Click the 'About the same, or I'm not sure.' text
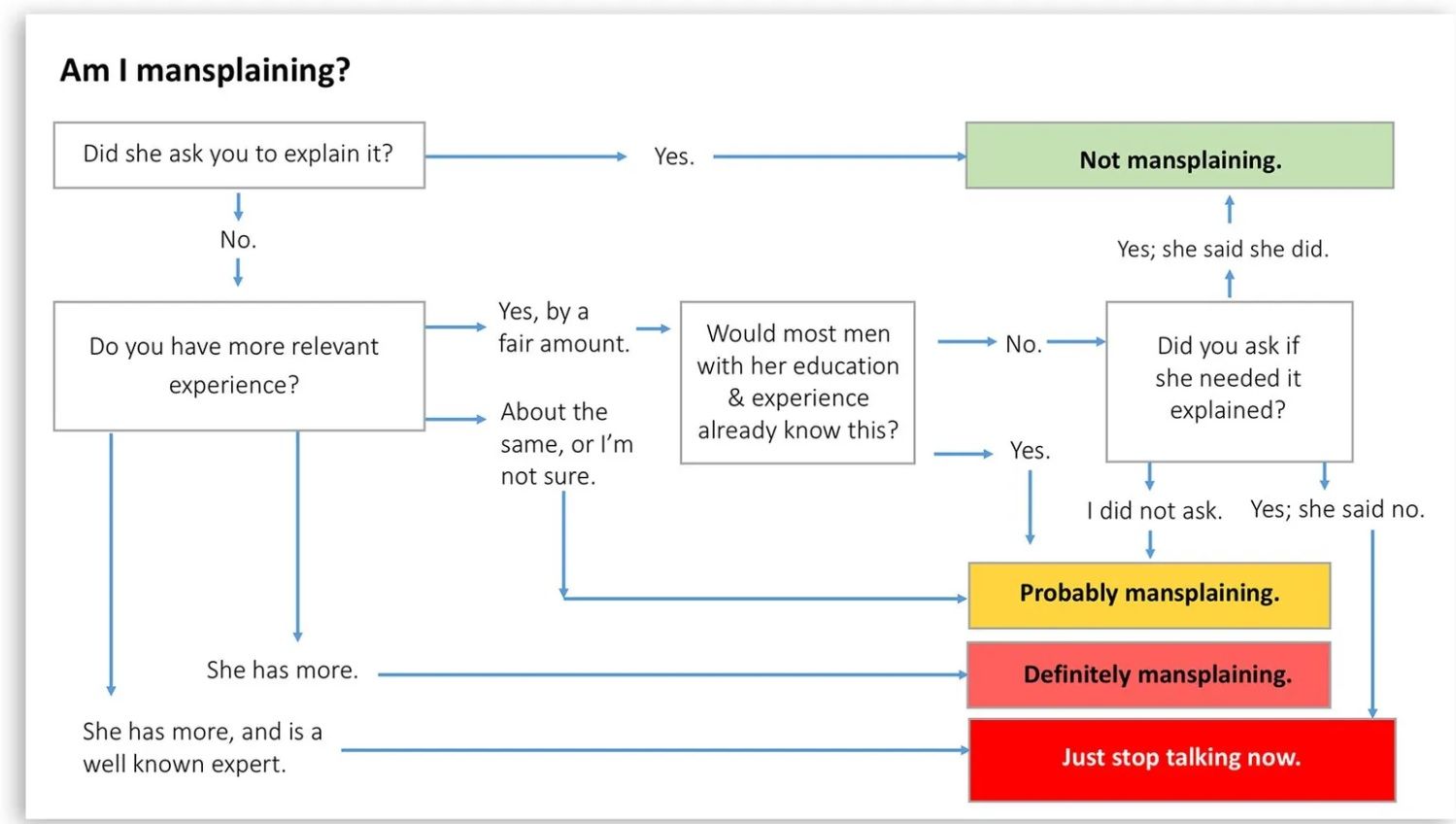The image size is (1456, 824). point(566,444)
